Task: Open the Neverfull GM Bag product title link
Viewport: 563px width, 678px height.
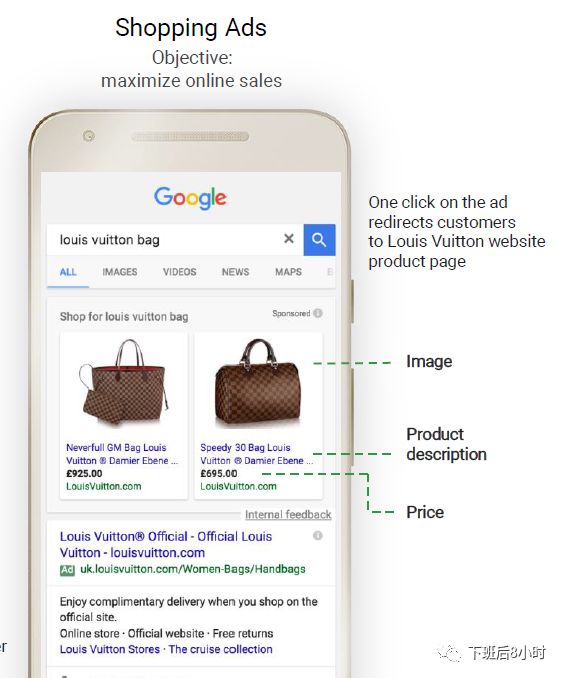Action: (x=122, y=454)
